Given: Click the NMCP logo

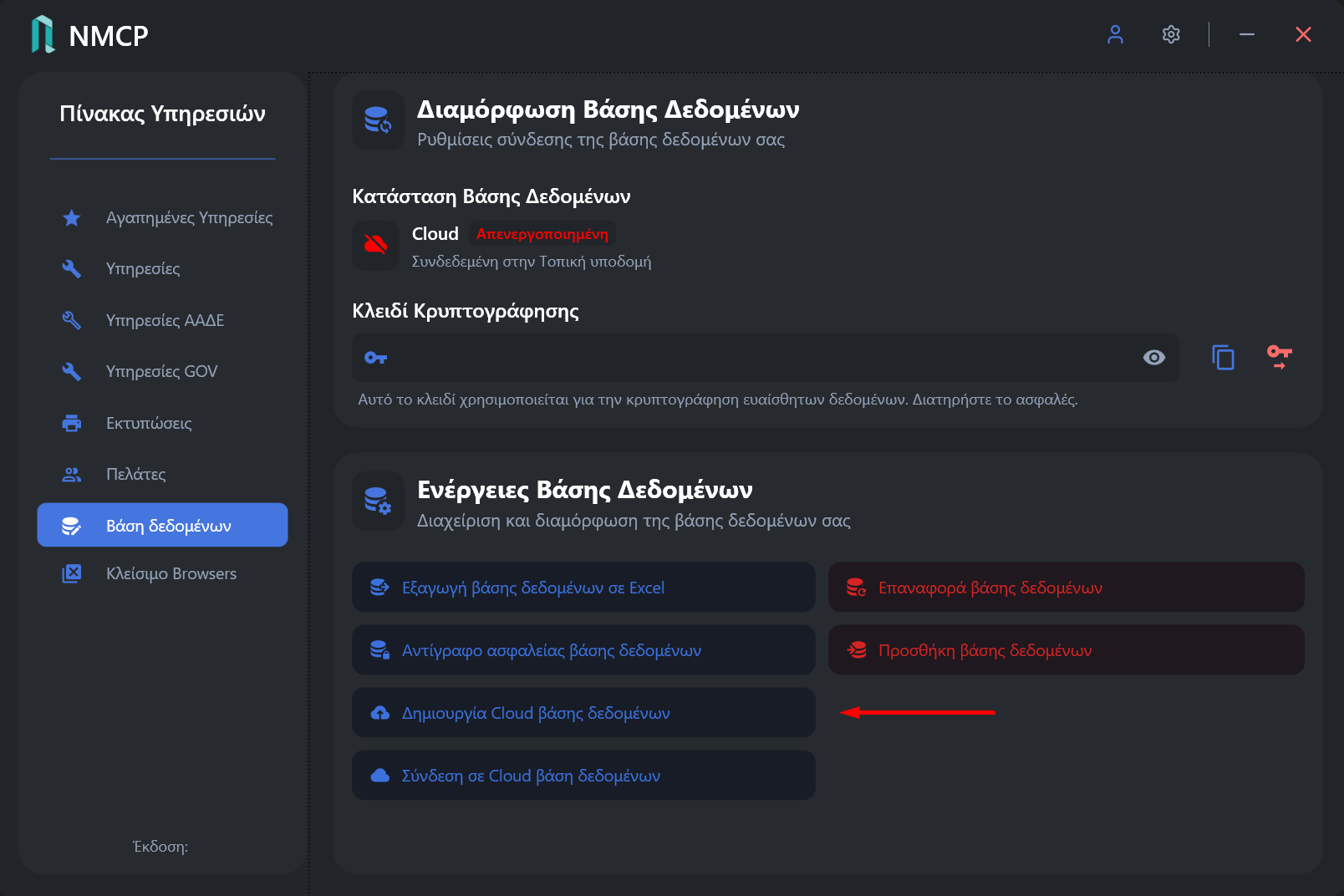Looking at the screenshot, I should point(43,35).
